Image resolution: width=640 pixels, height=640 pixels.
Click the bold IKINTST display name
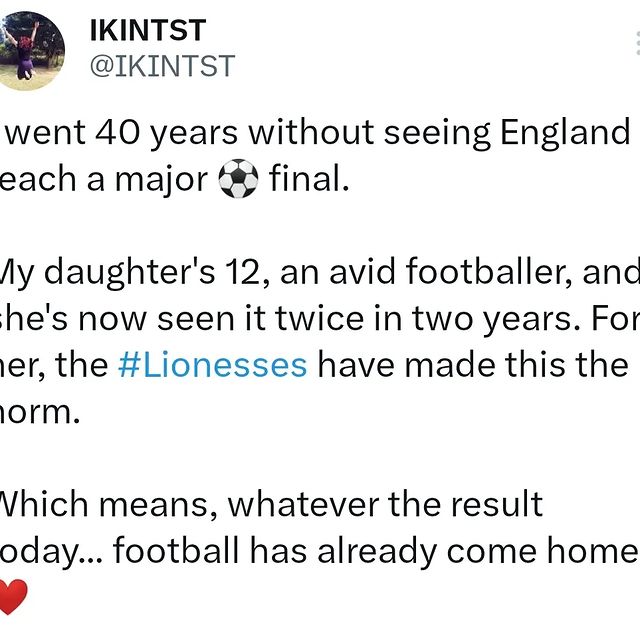coord(148,31)
